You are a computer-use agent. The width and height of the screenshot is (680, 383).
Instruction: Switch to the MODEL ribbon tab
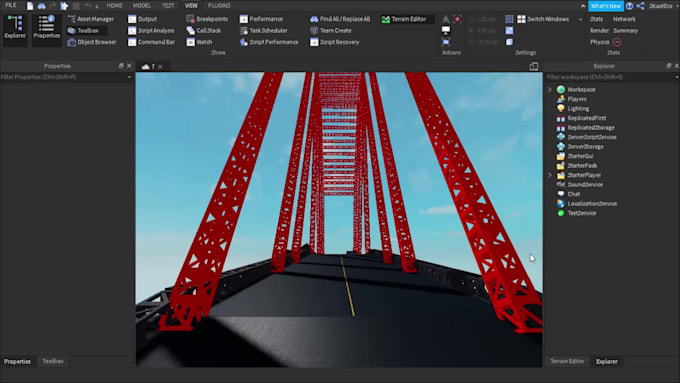[142, 6]
